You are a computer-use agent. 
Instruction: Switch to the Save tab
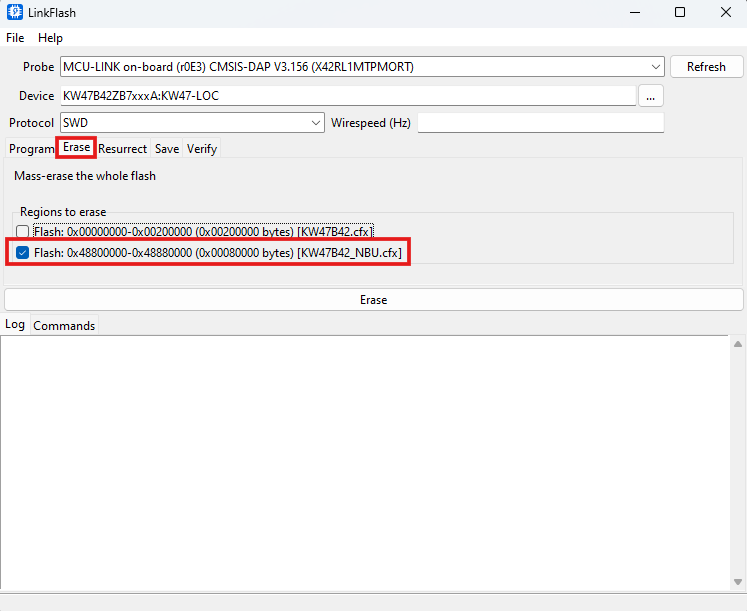167,149
